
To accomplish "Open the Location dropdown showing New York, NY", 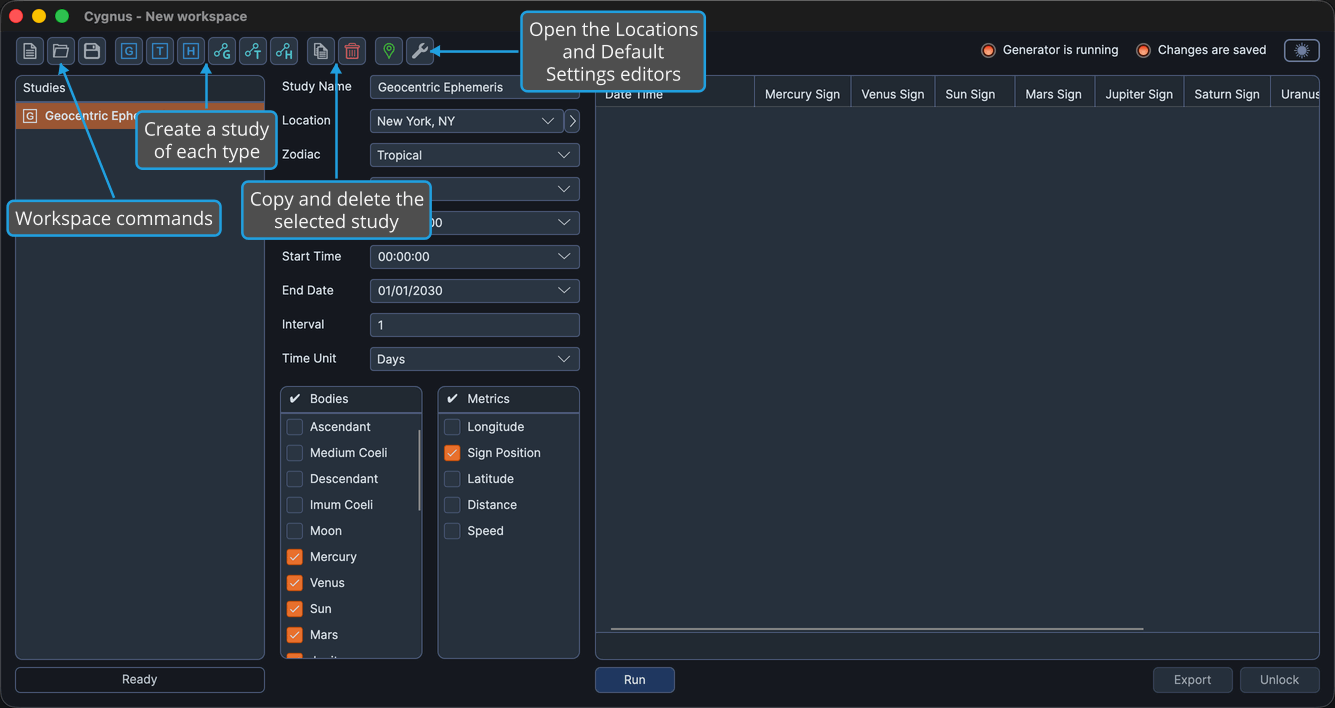I will (x=467, y=121).
